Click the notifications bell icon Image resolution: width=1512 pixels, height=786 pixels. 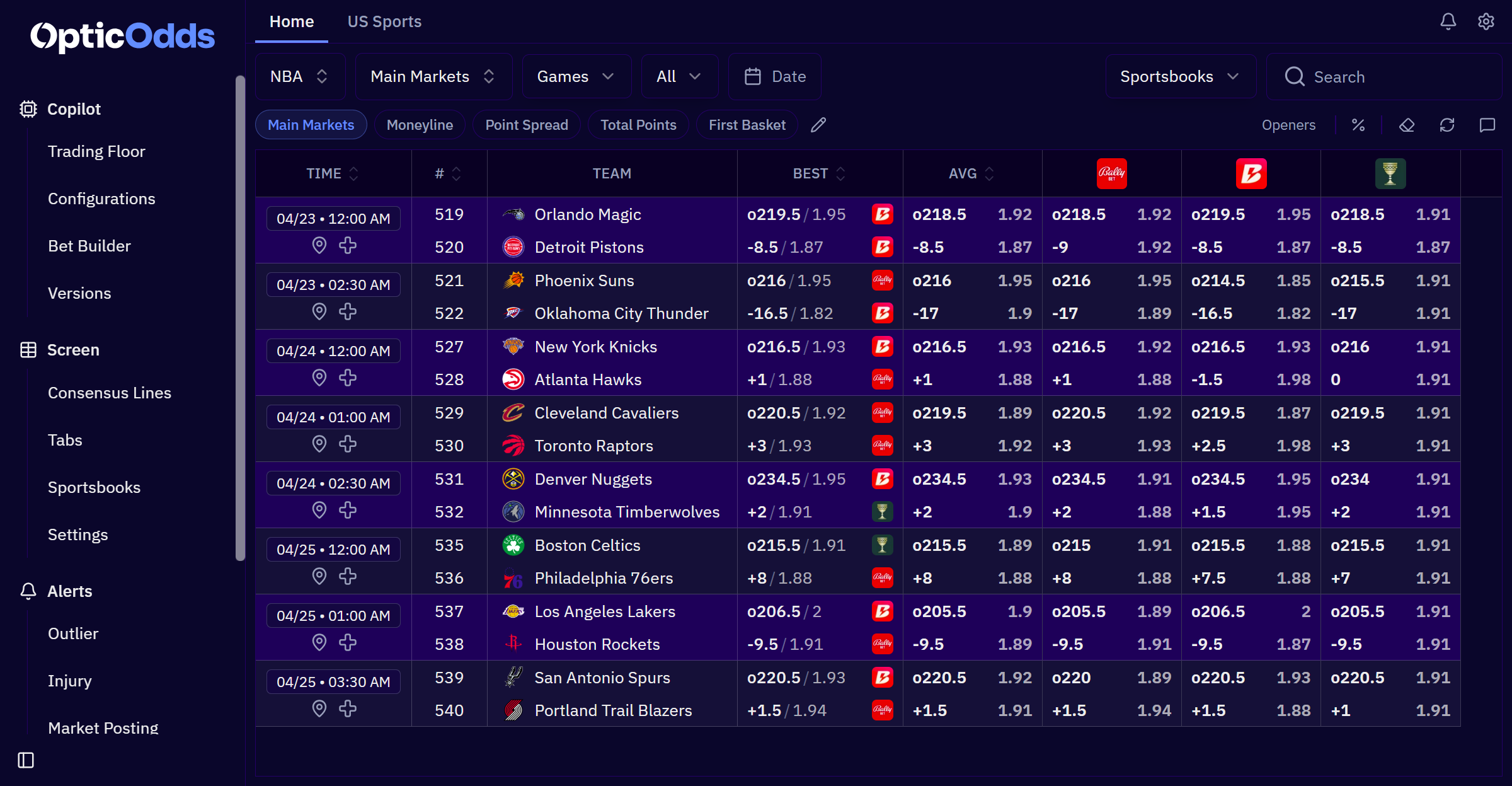pyautogui.click(x=1448, y=21)
